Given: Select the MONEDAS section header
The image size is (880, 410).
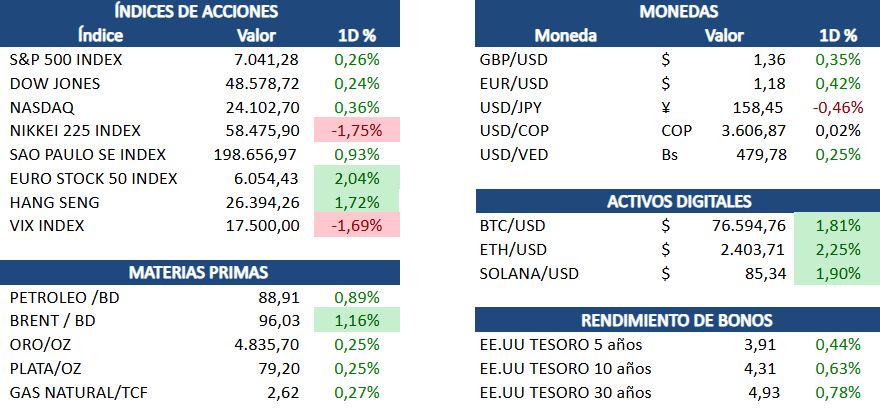Looking at the screenshot, I should click(677, 12).
